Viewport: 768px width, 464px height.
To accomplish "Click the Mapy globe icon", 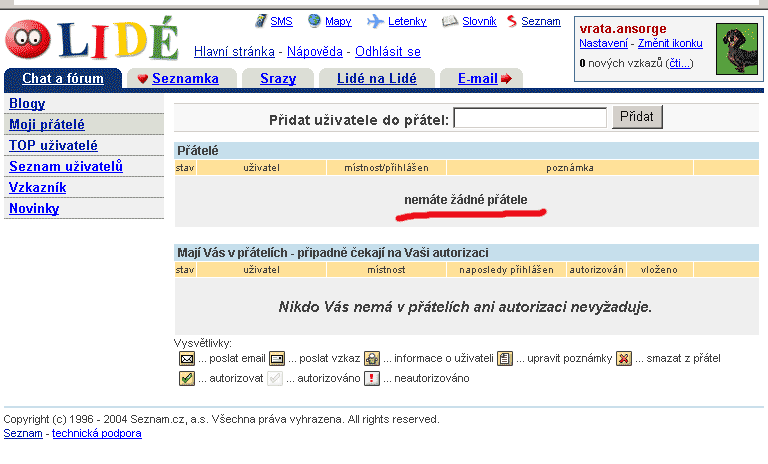I will [314, 21].
